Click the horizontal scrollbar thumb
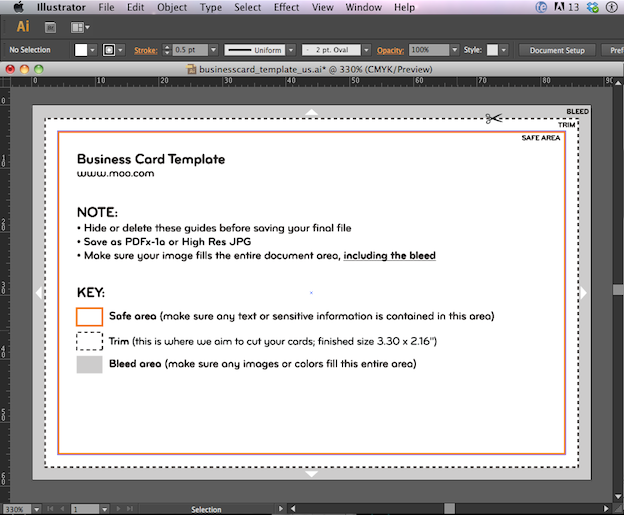624x515 pixels. [x=449, y=509]
